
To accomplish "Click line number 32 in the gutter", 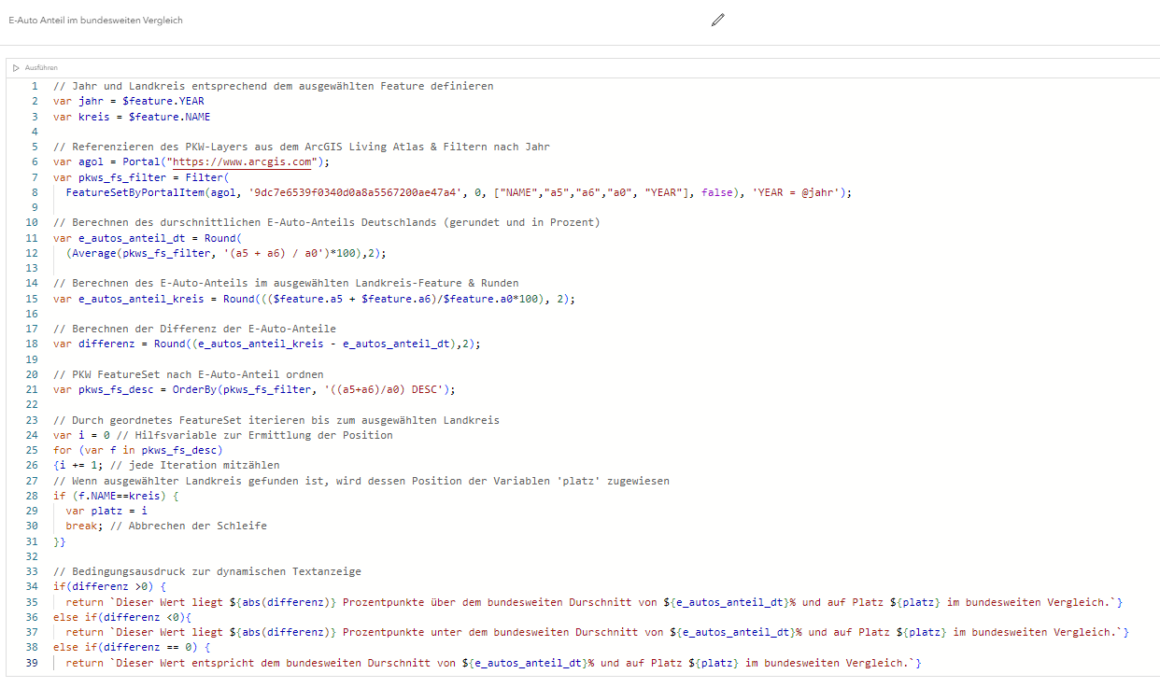I will click(x=32, y=556).
